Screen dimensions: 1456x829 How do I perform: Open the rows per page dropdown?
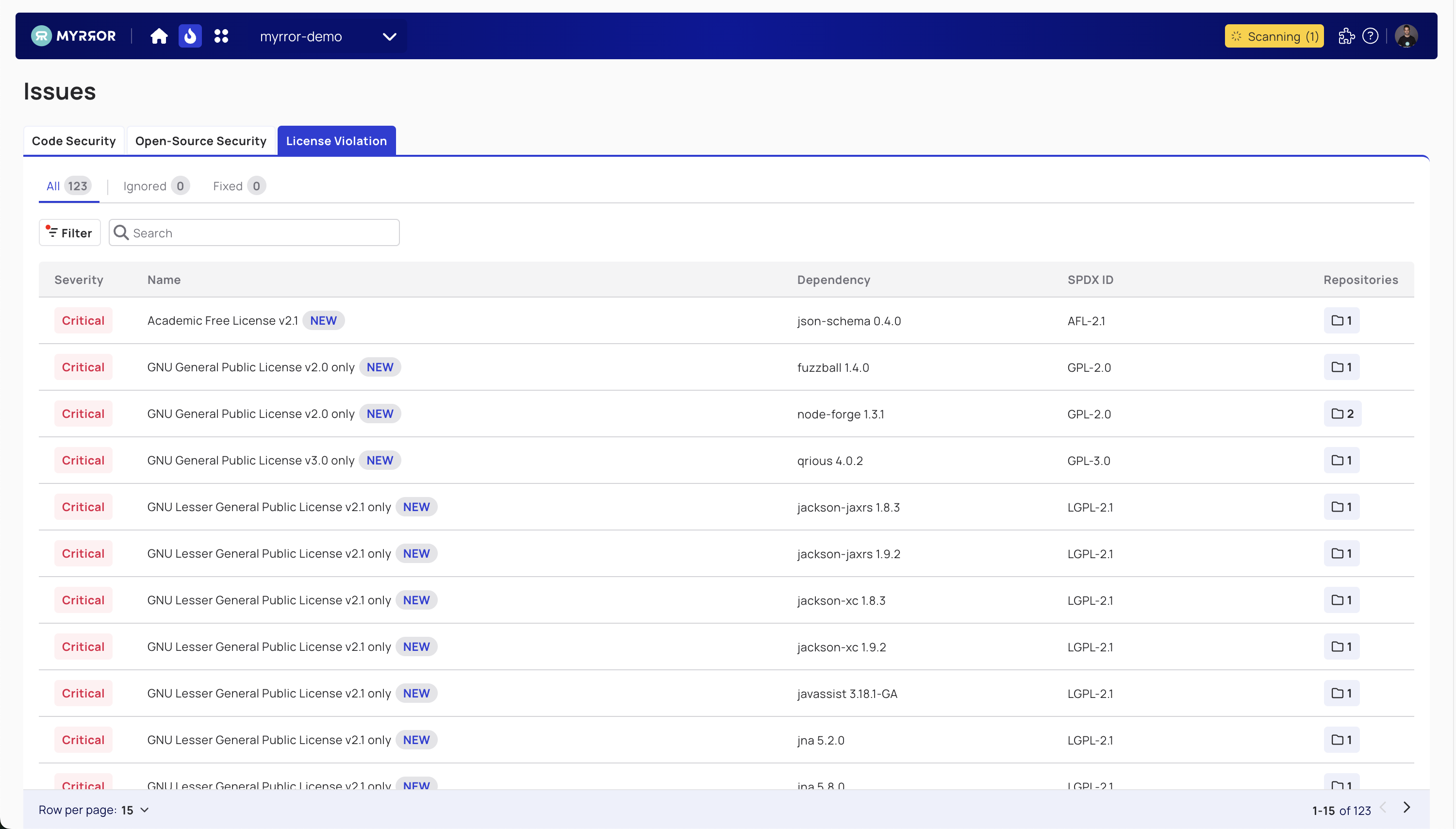[x=144, y=810]
